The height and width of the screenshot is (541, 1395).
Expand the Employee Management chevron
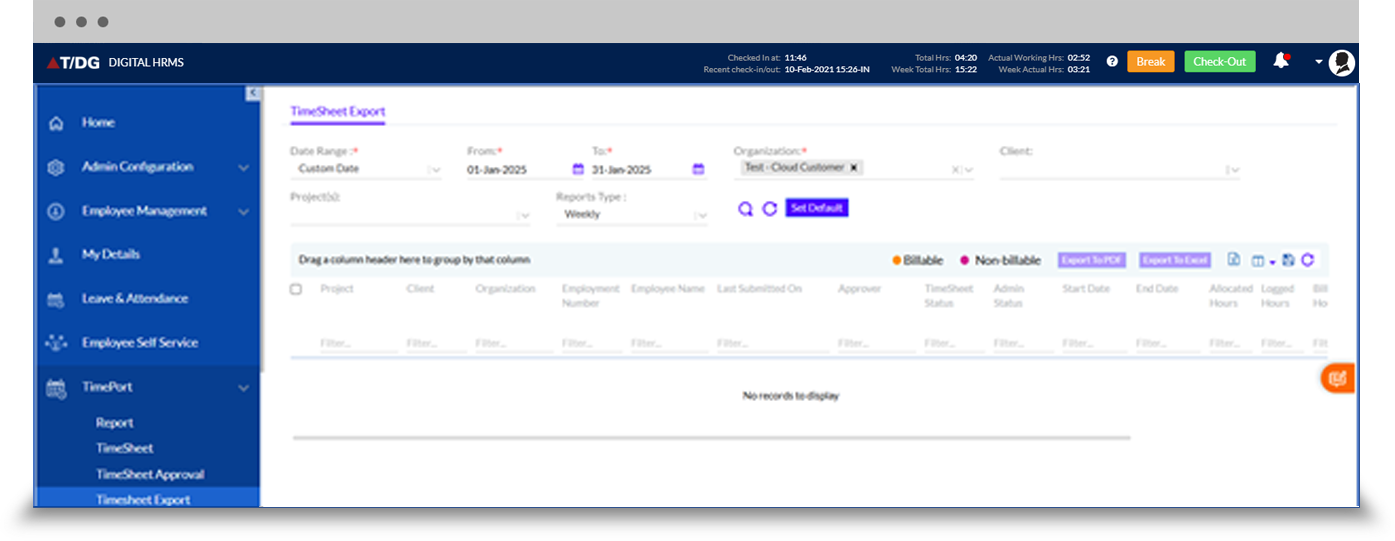pyautogui.click(x=243, y=212)
